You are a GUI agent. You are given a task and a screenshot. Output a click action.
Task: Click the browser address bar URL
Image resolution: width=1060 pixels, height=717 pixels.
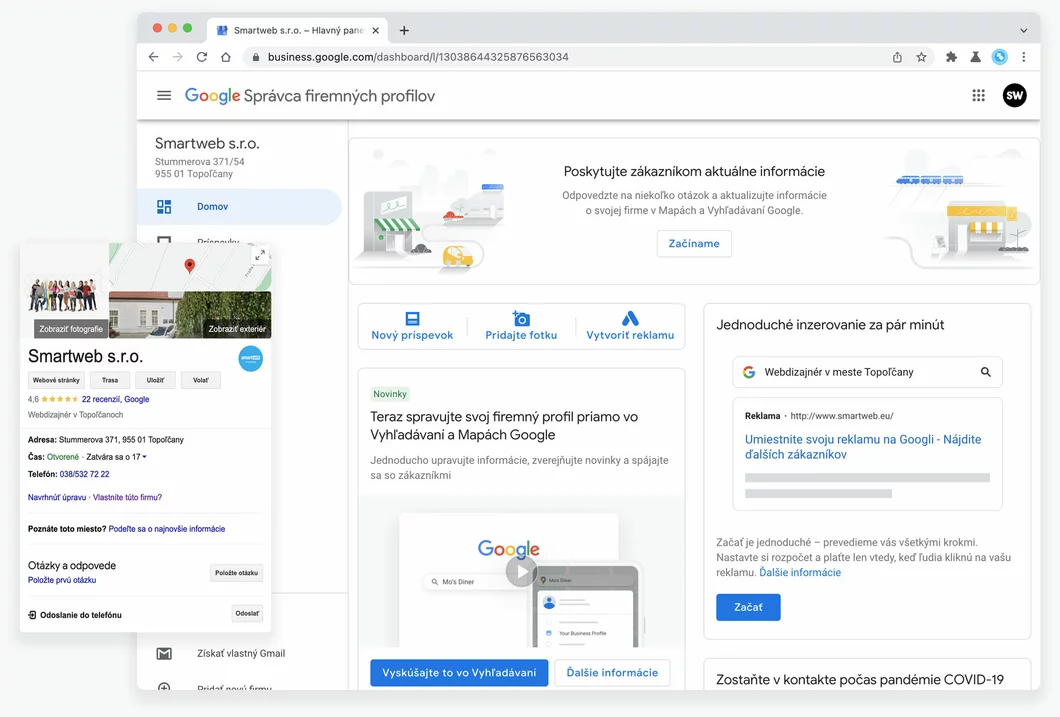click(418, 57)
